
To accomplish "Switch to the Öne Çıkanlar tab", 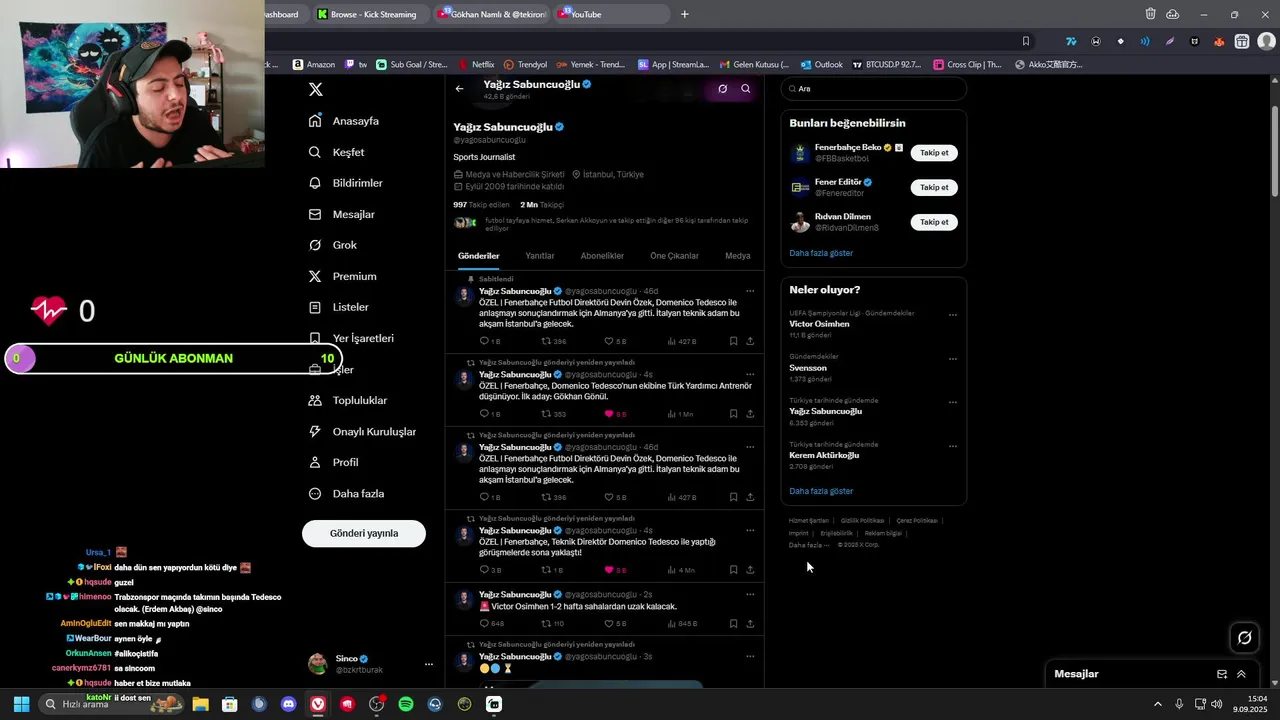I will 674,256.
